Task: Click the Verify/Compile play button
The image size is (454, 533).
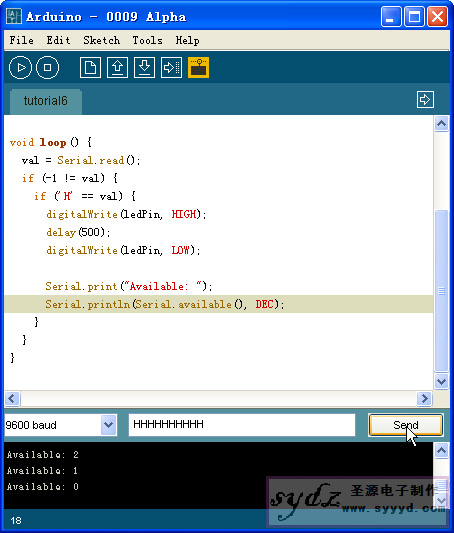Action: tap(20, 67)
